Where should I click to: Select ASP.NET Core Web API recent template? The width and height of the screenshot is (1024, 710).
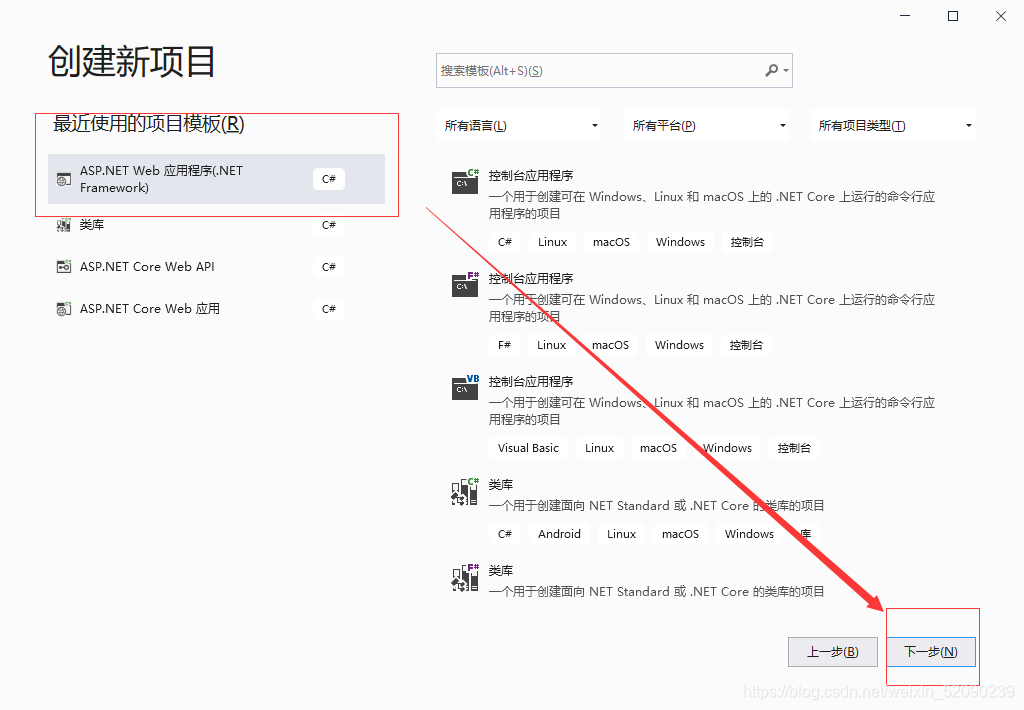(x=216, y=266)
